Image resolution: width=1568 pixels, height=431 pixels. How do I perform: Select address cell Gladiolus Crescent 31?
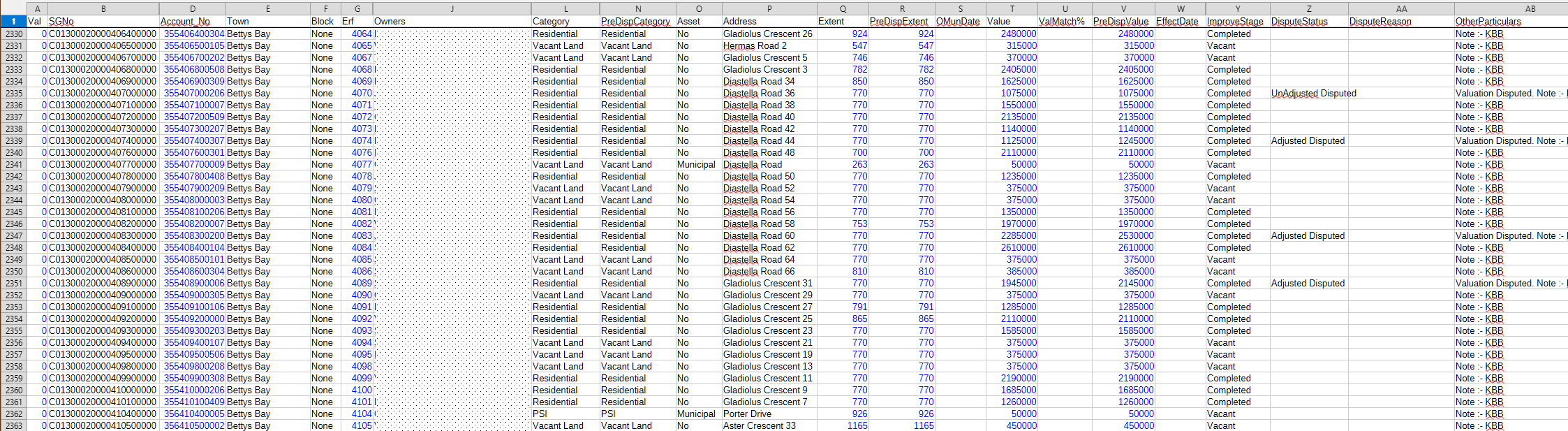[768, 283]
